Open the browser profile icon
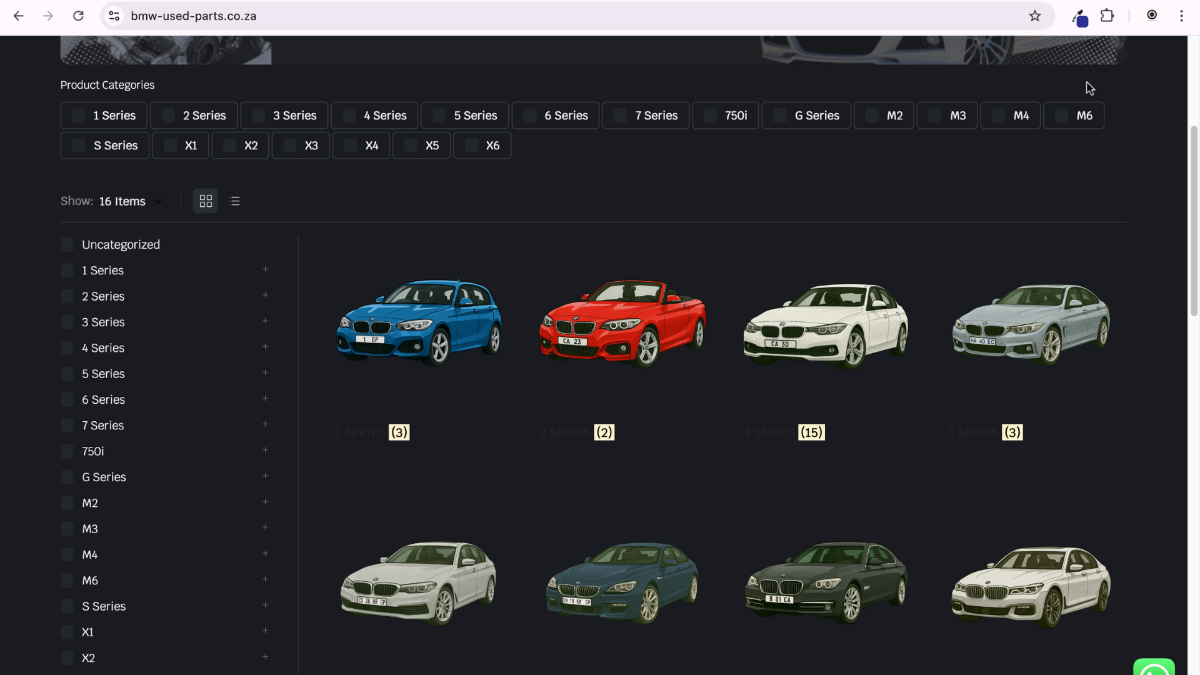The height and width of the screenshot is (675, 1200). [x=1152, y=16]
